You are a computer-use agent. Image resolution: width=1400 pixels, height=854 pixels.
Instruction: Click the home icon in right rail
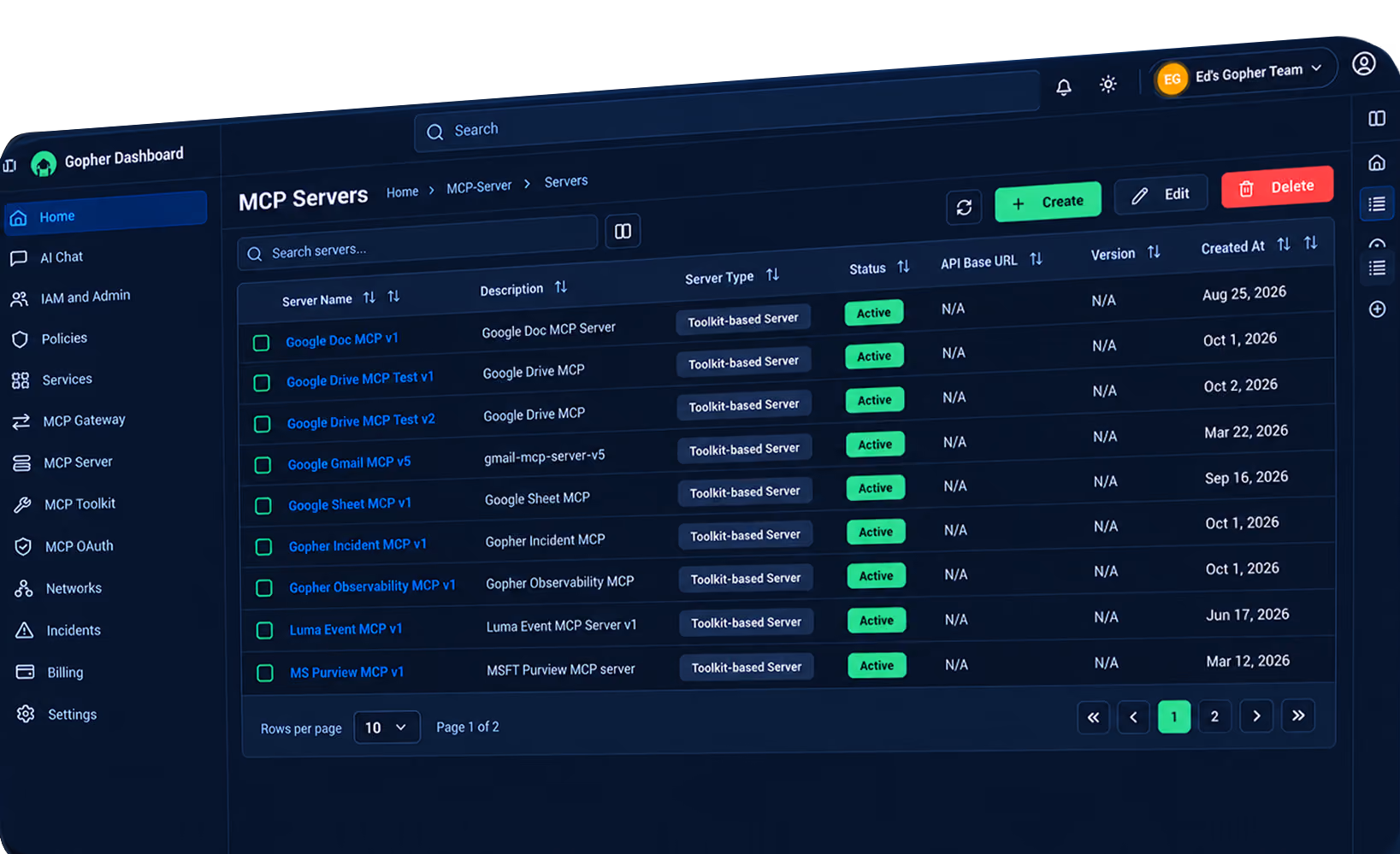pos(1377,162)
